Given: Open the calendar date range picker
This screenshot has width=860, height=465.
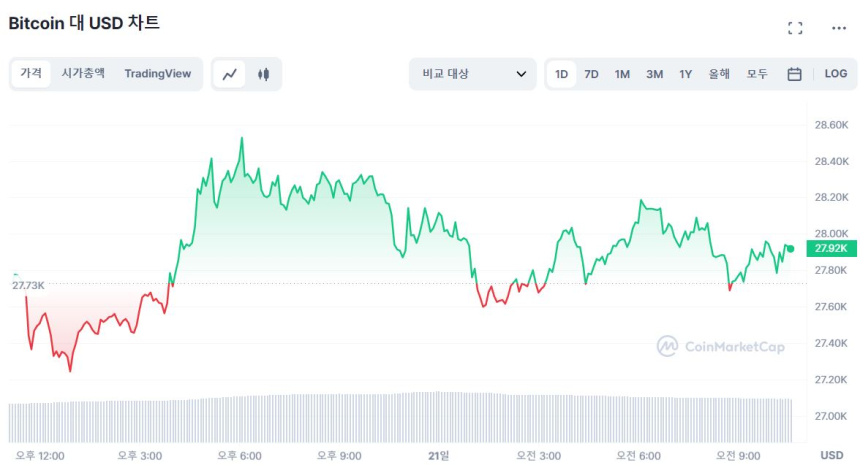Looking at the screenshot, I should [x=794, y=74].
